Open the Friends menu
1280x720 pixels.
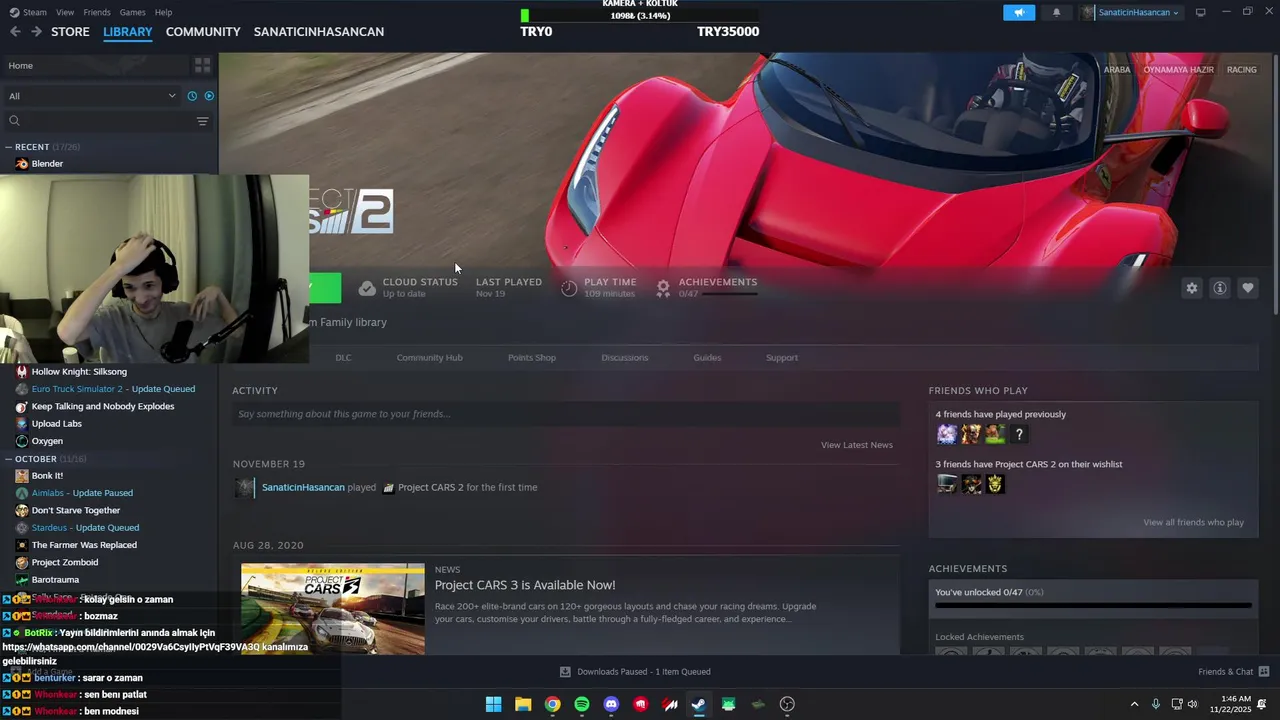click(x=97, y=12)
